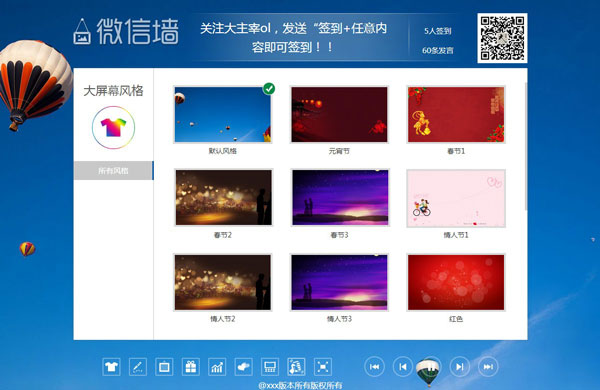Open the gift box lottery icon
The image size is (600, 390).
click(191, 367)
